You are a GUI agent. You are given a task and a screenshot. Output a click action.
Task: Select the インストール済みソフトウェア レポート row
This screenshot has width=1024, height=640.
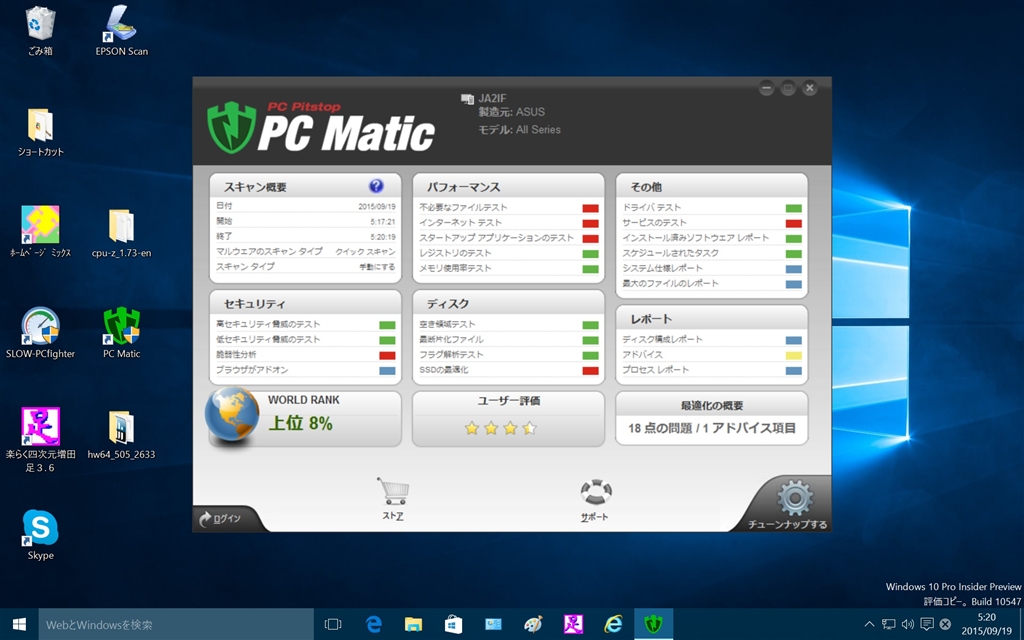712,238
